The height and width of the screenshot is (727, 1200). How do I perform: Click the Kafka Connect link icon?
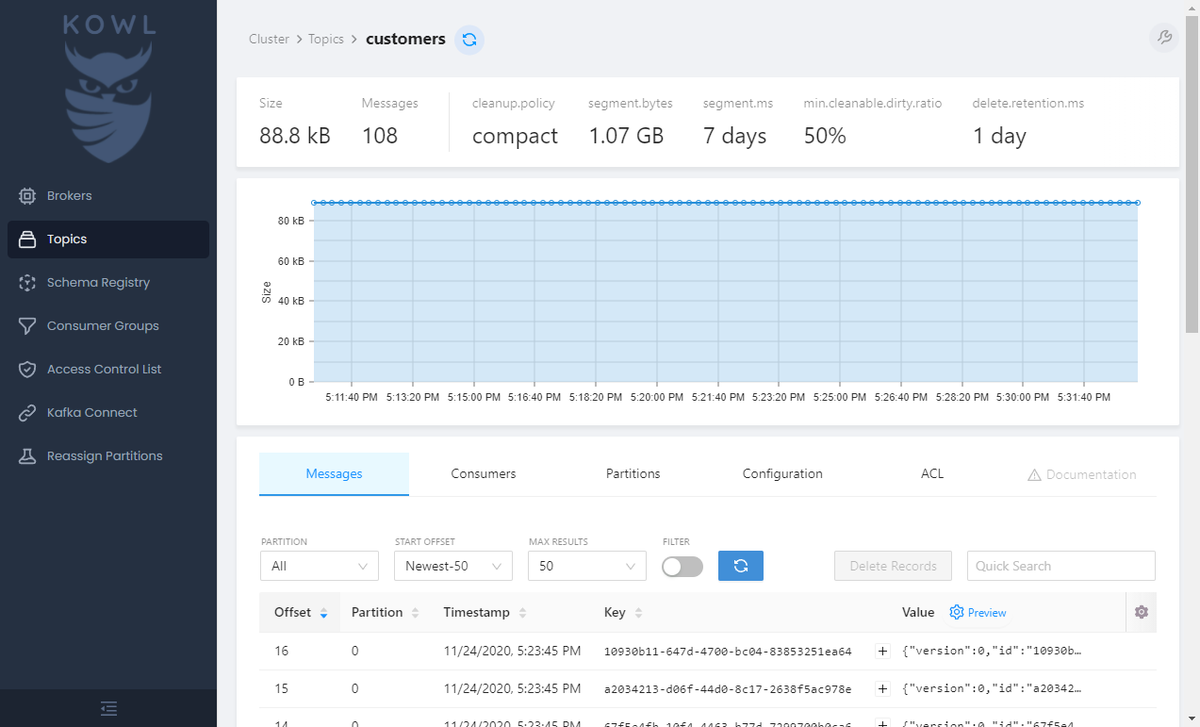click(x=28, y=412)
